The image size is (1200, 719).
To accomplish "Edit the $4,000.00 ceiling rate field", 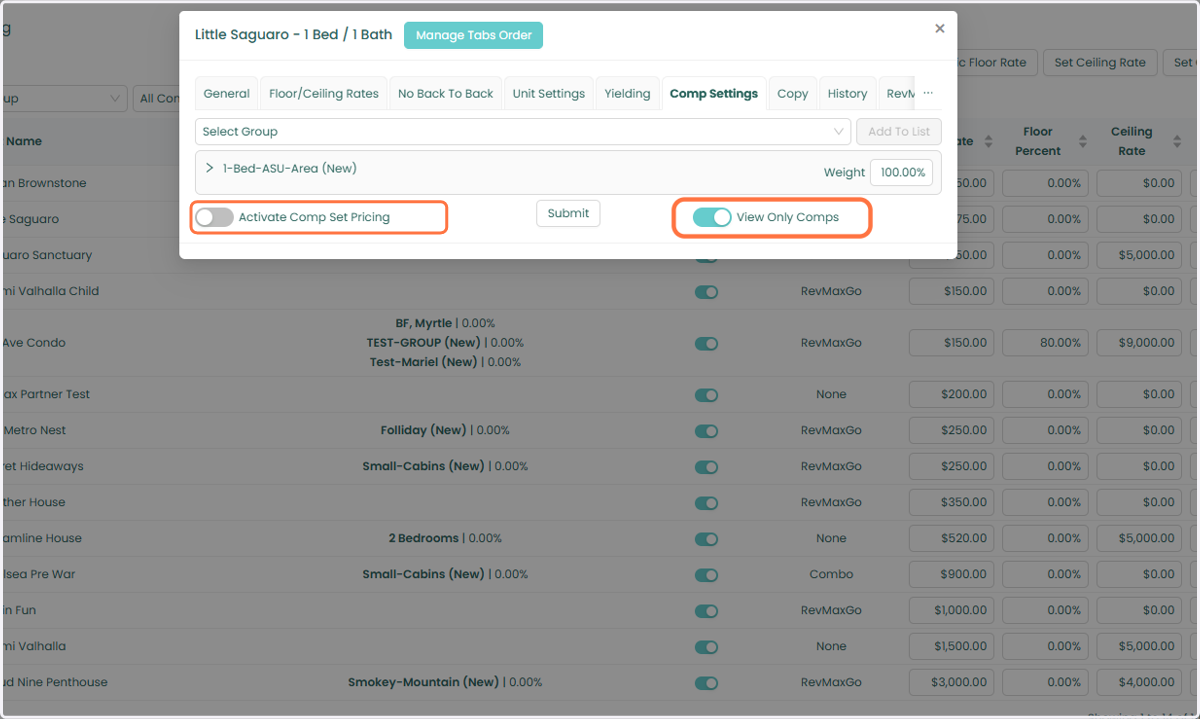I will [1139, 683].
